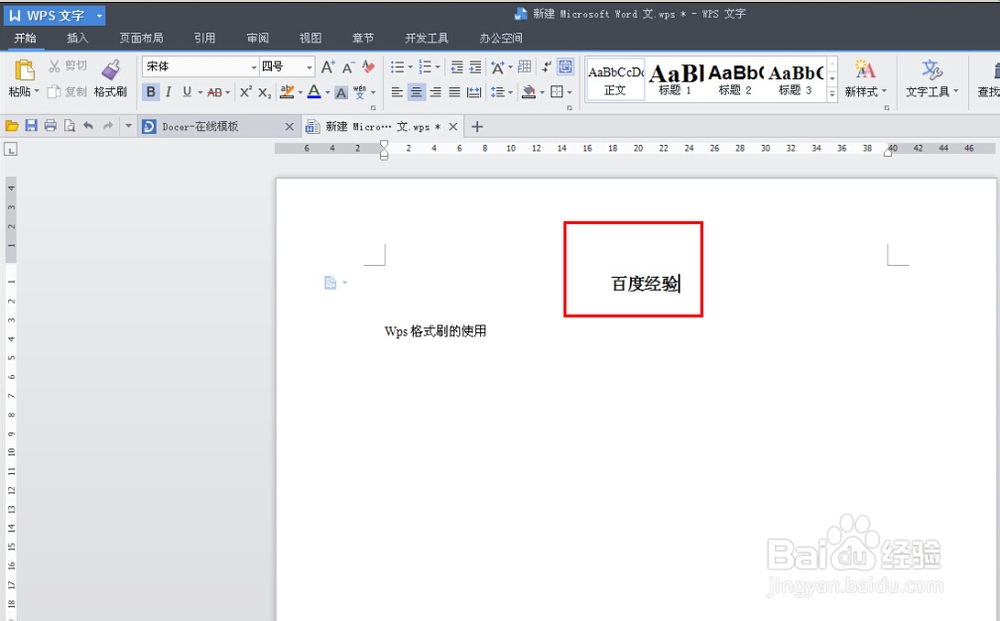Click the phonetic guide (wén 文) icon
Viewport: 1000px width, 621px height.
tap(360, 92)
